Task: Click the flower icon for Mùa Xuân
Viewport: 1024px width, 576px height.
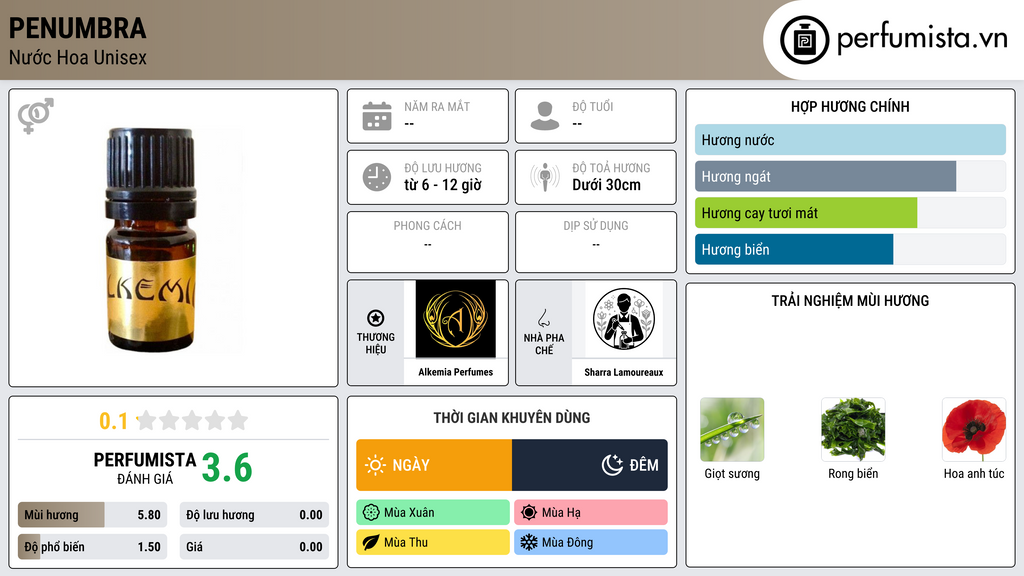Action: pos(371,513)
